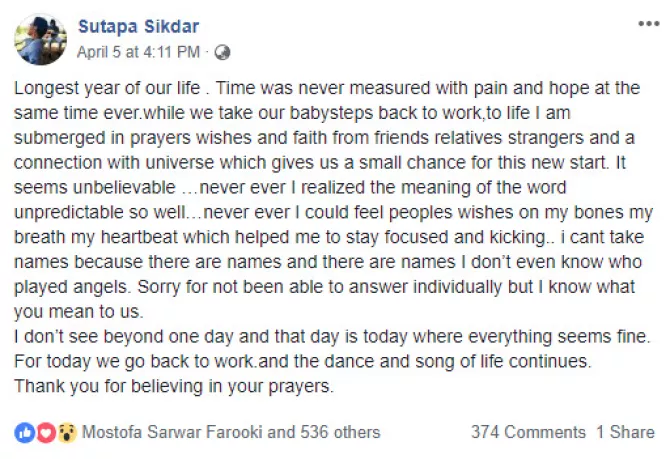This screenshot has width=670, height=459.
Task: View the 1 Share link
Action: point(626,432)
